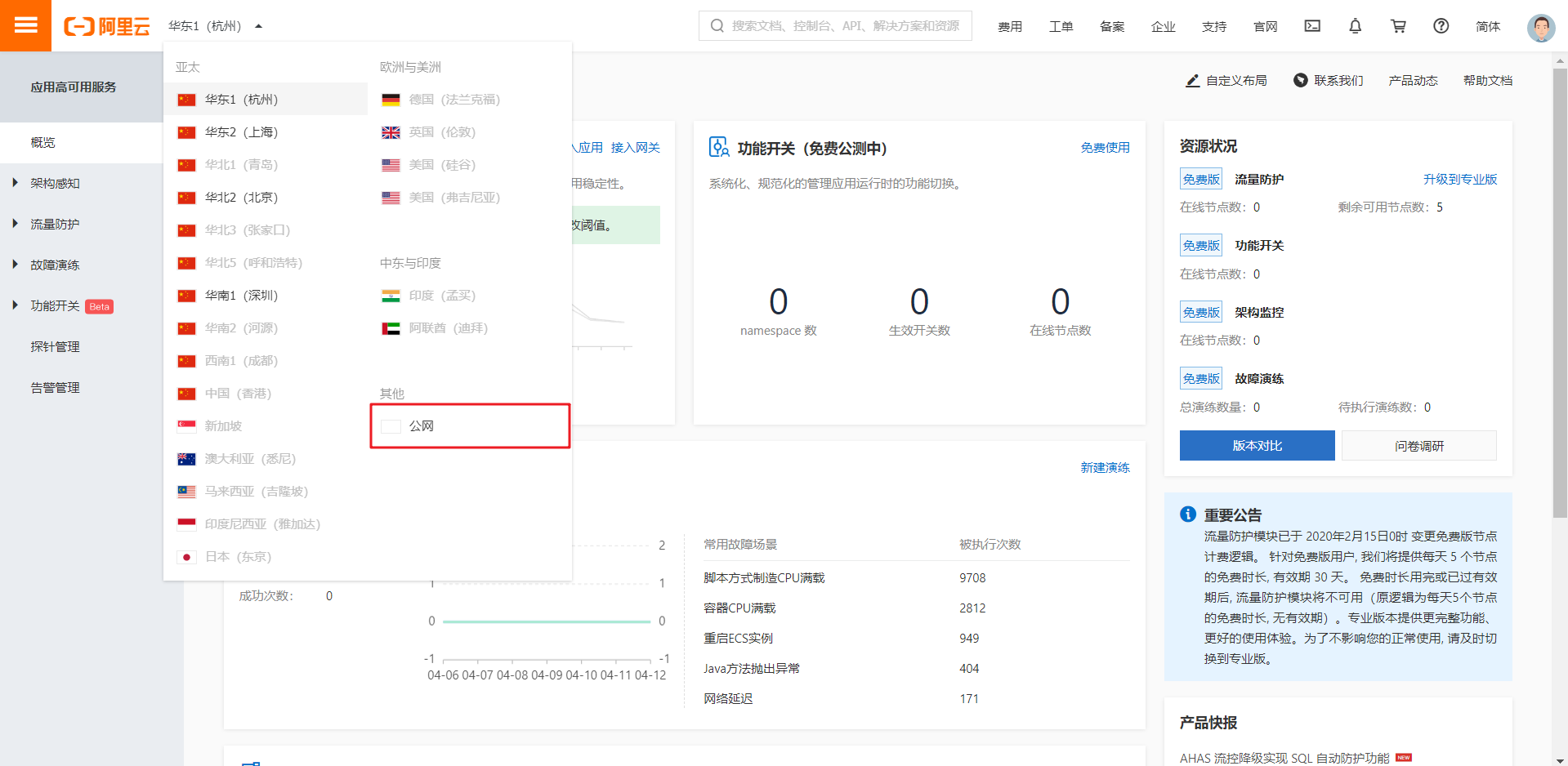Screen dimensions: 1568x766
Task: Click the Malaysia flag icon
Action: (187, 492)
